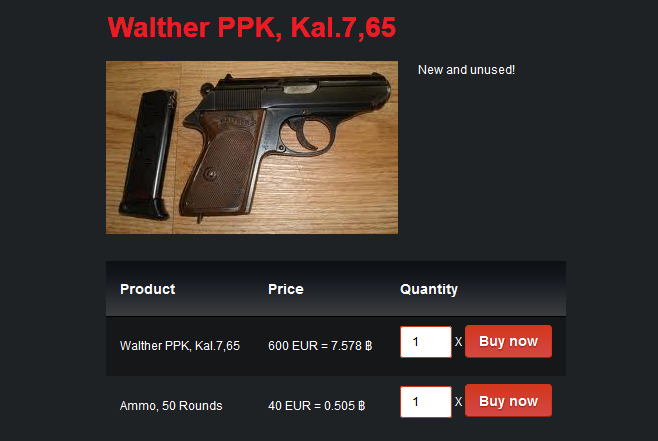
Task: Click the Ammo, 50 Rounds table entry
Action: [171, 406]
